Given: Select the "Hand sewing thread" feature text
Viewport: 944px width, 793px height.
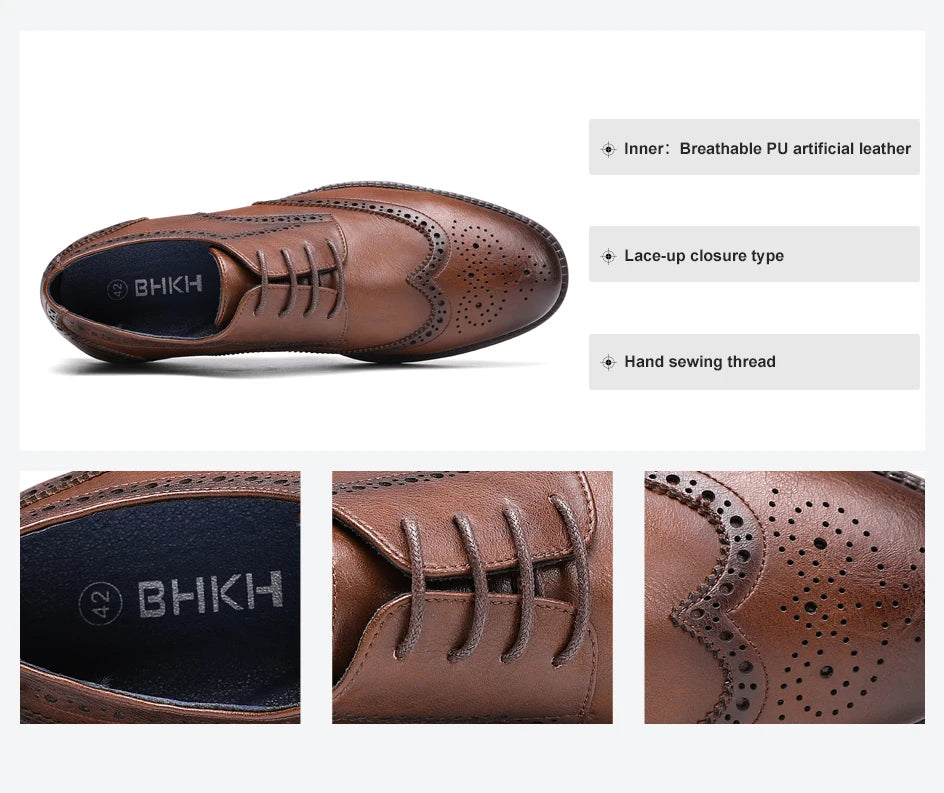Looking at the screenshot, I should click(x=700, y=362).
